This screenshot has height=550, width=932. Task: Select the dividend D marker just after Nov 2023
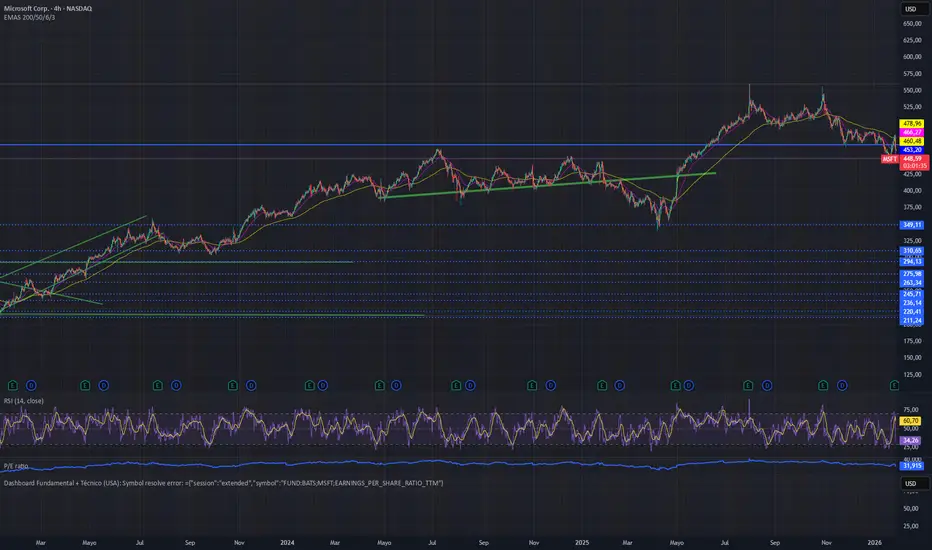click(251, 385)
